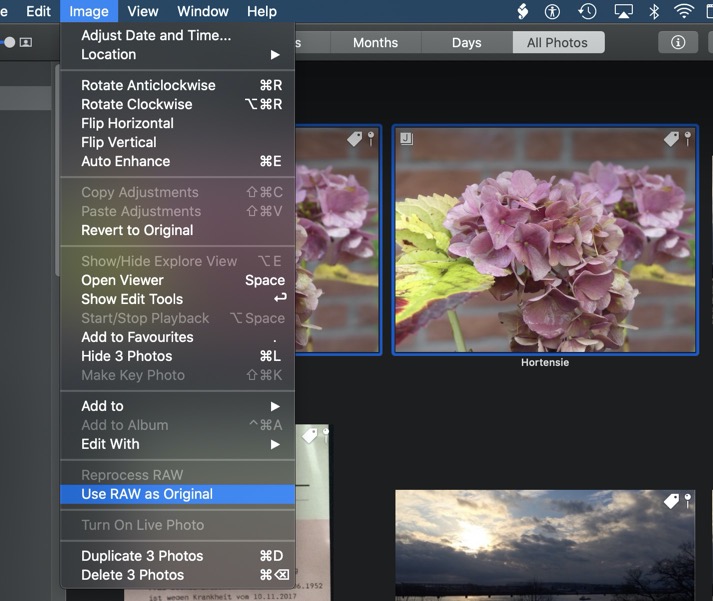Screen dimensions: 713x601
Task: Open the Wi-Fi status menu
Action: [x=684, y=12]
